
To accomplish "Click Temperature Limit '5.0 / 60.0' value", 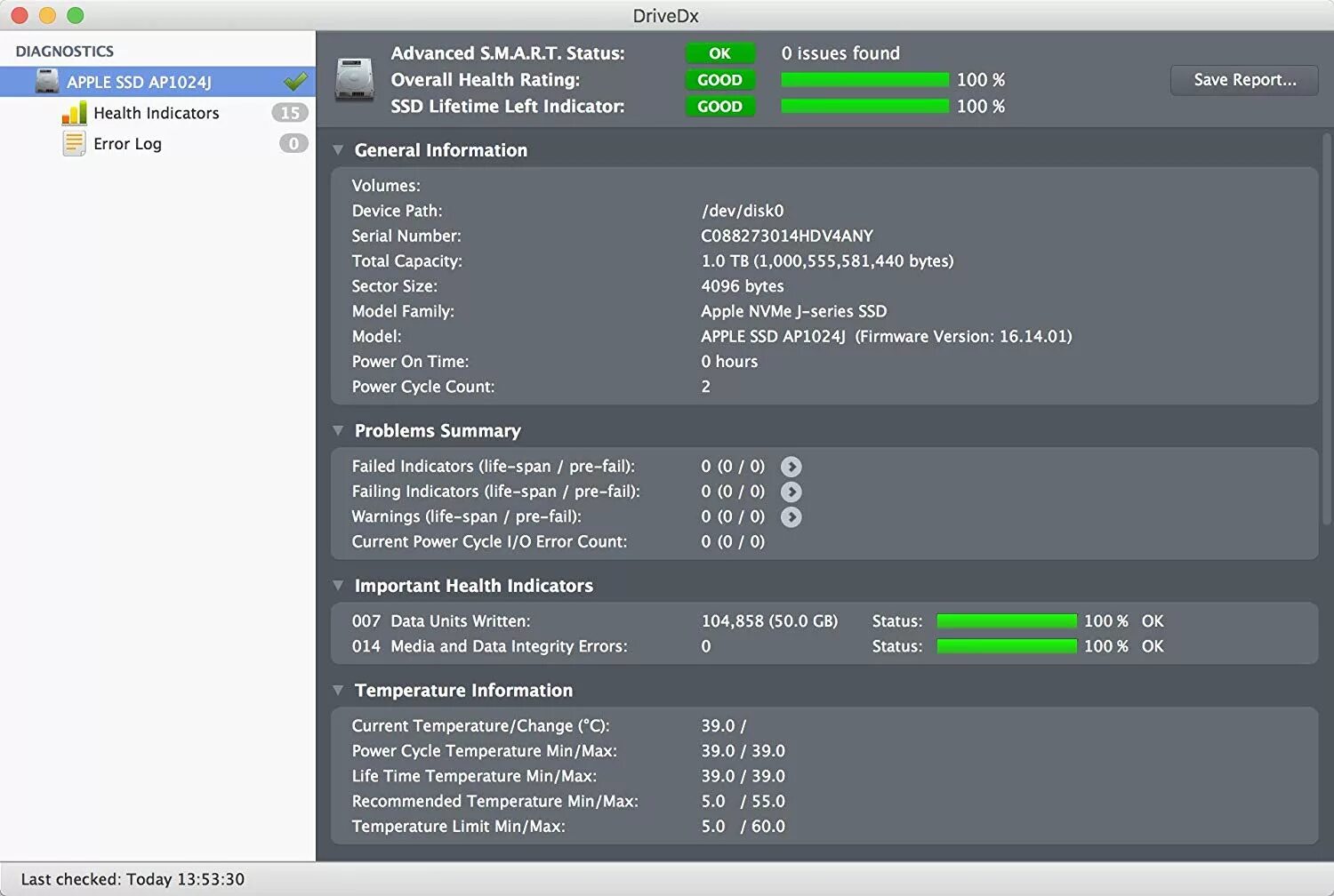I will (743, 827).
